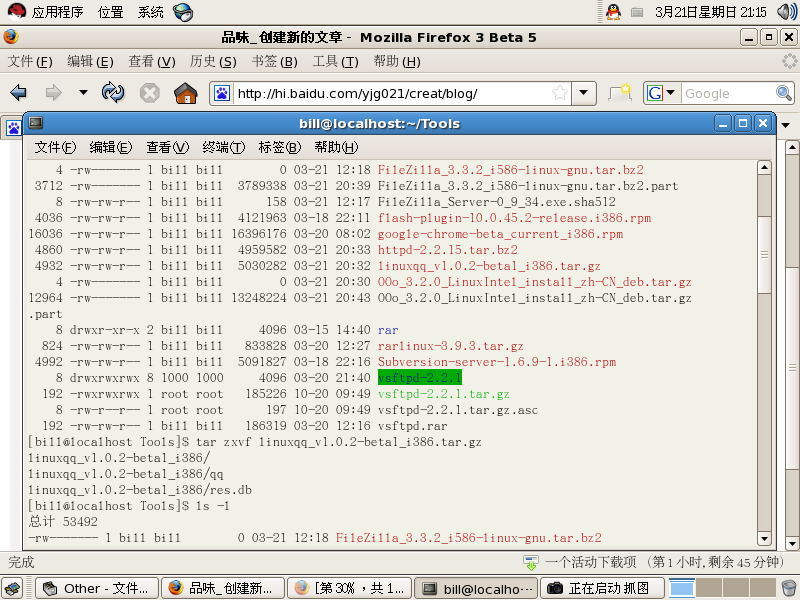
Task: Open terminal 文件(F) menu
Action: (55, 147)
